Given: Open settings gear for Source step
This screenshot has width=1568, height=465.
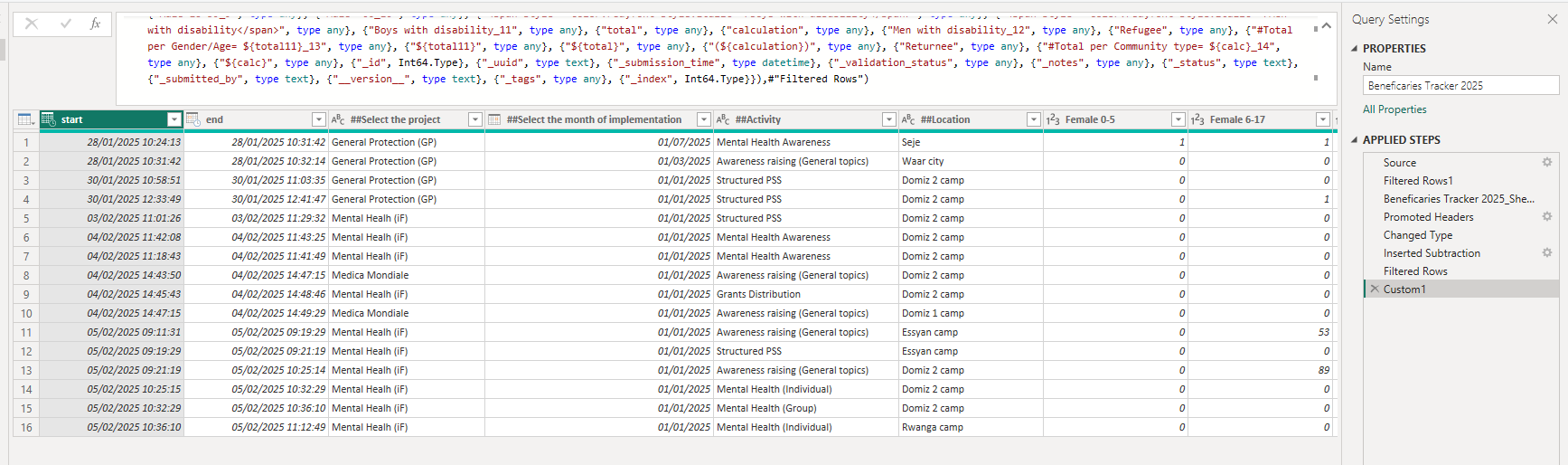Looking at the screenshot, I should (x=1546, y=162).
